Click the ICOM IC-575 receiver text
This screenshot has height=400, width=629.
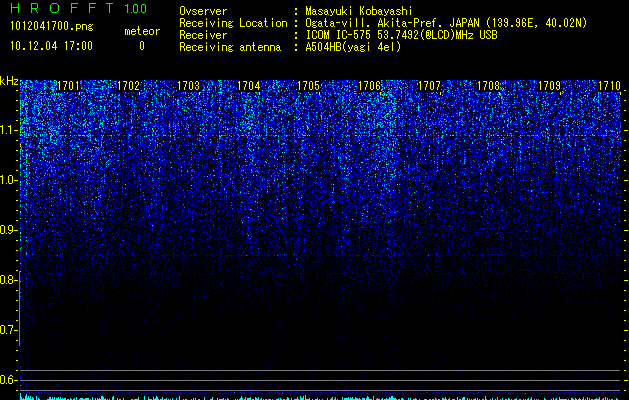pos(401,35)
